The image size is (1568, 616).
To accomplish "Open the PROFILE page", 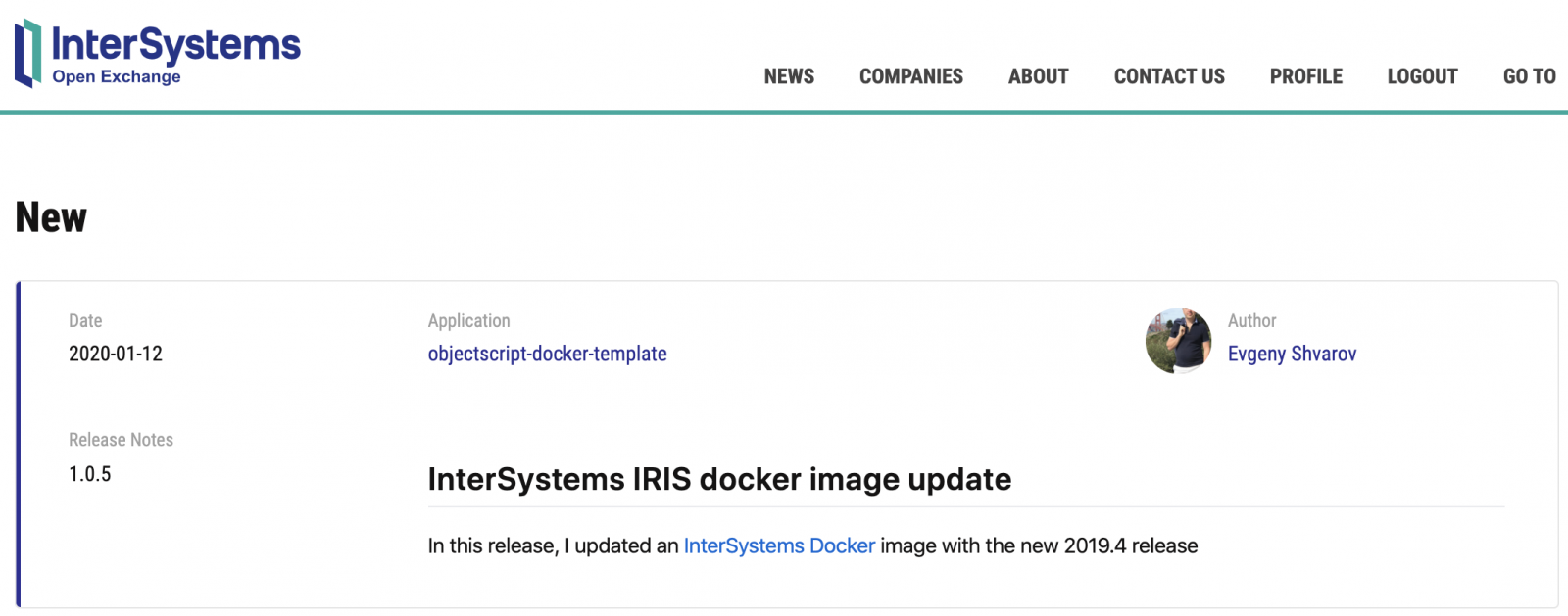I will [x=1306, y=76].
